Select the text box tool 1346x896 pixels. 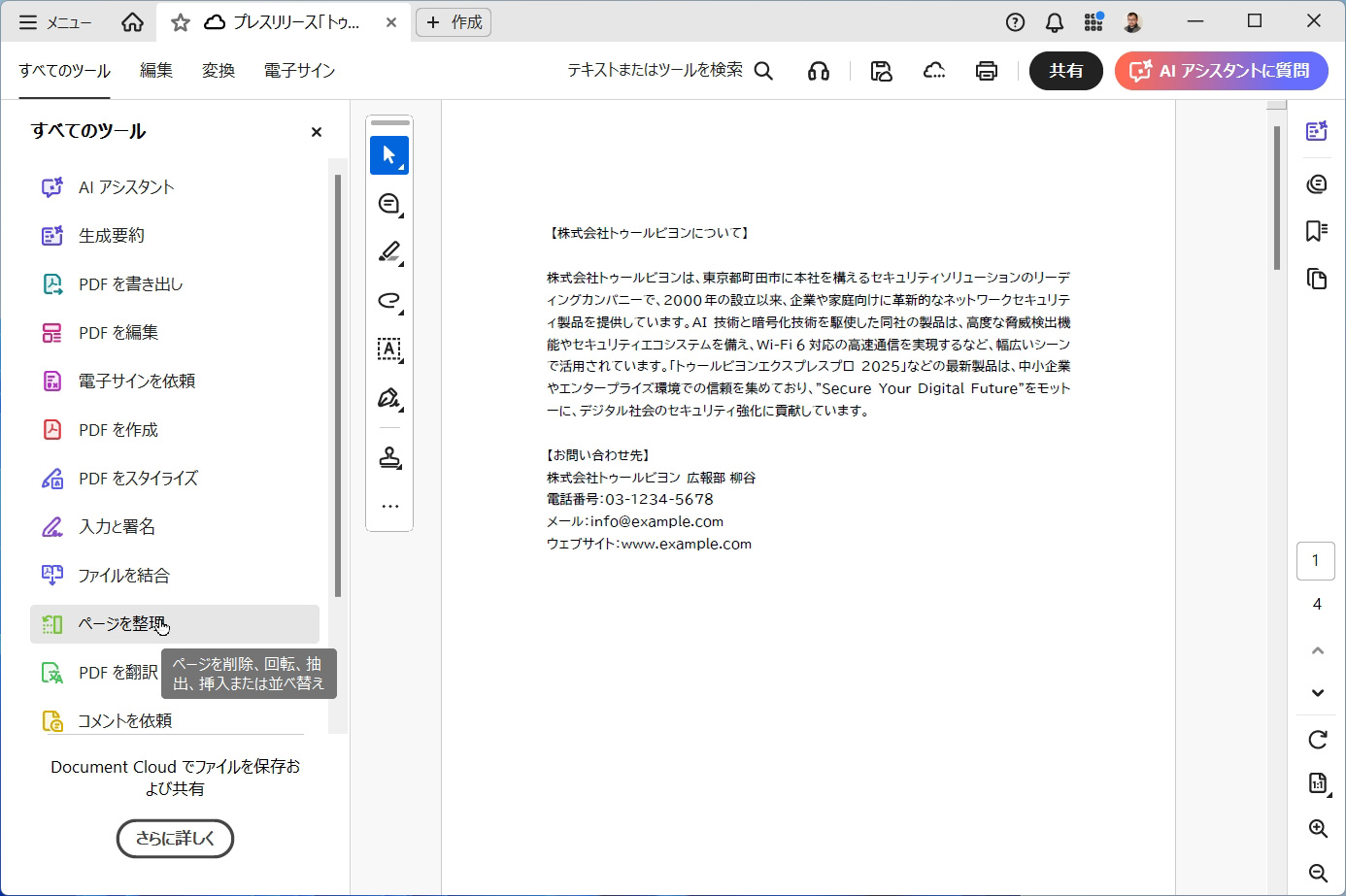(388, 349)
